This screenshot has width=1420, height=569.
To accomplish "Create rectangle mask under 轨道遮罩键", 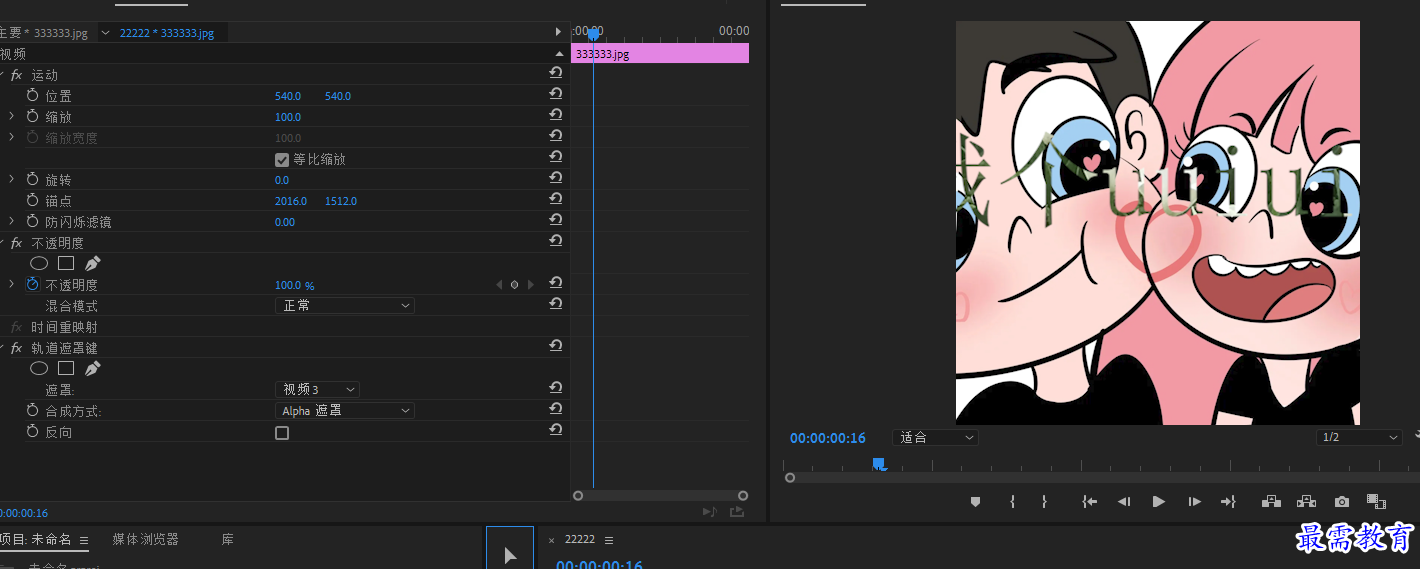I will pyautogui.click(x=66, y=368).
